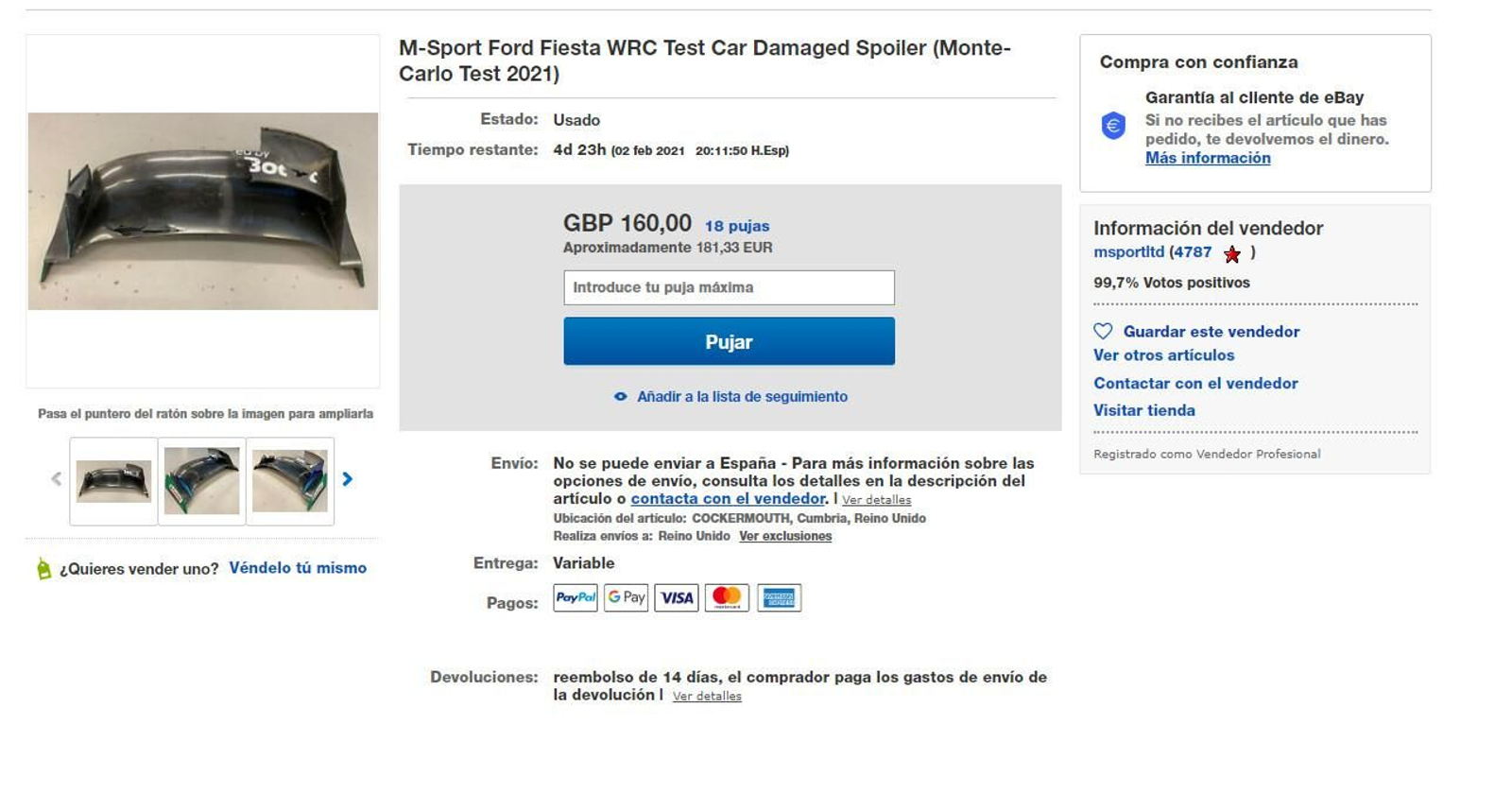Focus the maximum bid input field
Viewport: 1512px width, 793px height.
729,287
